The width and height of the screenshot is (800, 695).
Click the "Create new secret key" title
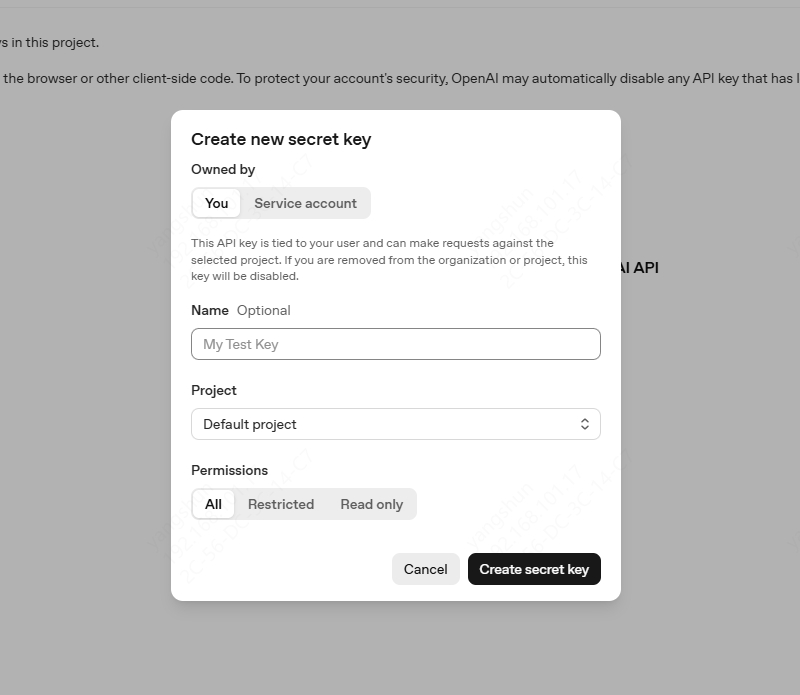281,139
